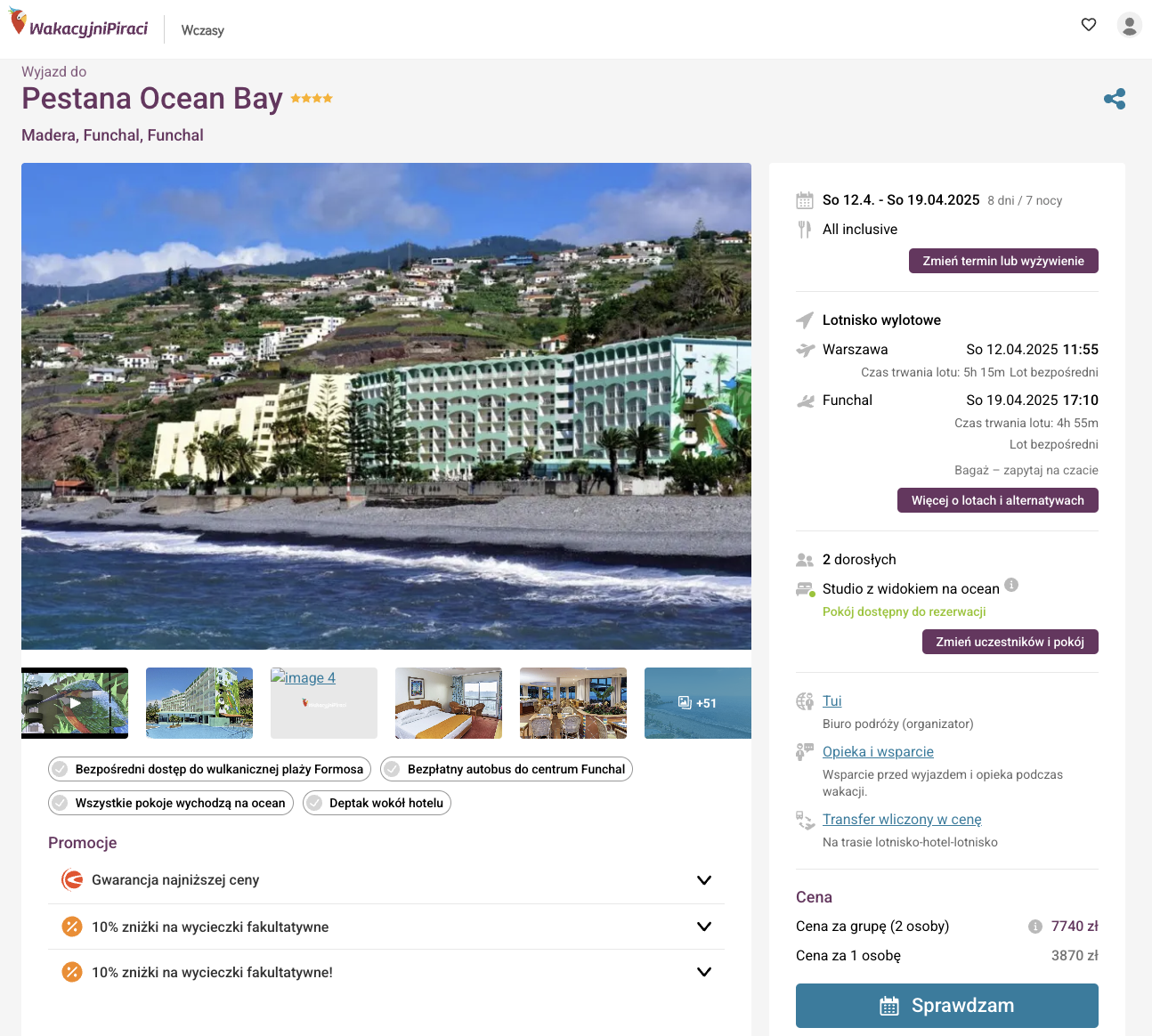Click the Gwarancja najniższej ceny logo icon
The height and width of the screenshot is (1036, 1152).
(72, 880)
